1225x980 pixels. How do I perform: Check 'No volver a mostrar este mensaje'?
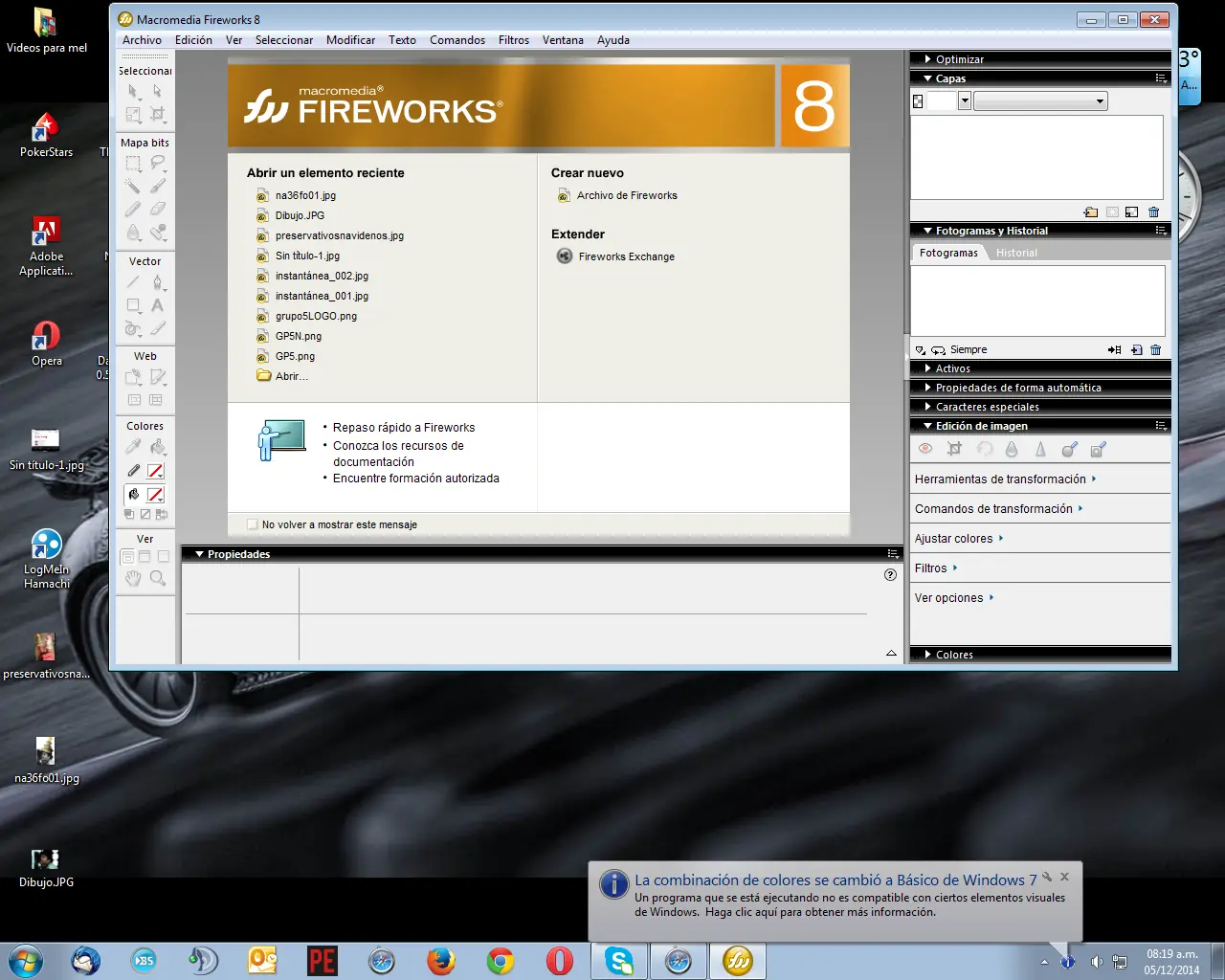click(253, 524)
